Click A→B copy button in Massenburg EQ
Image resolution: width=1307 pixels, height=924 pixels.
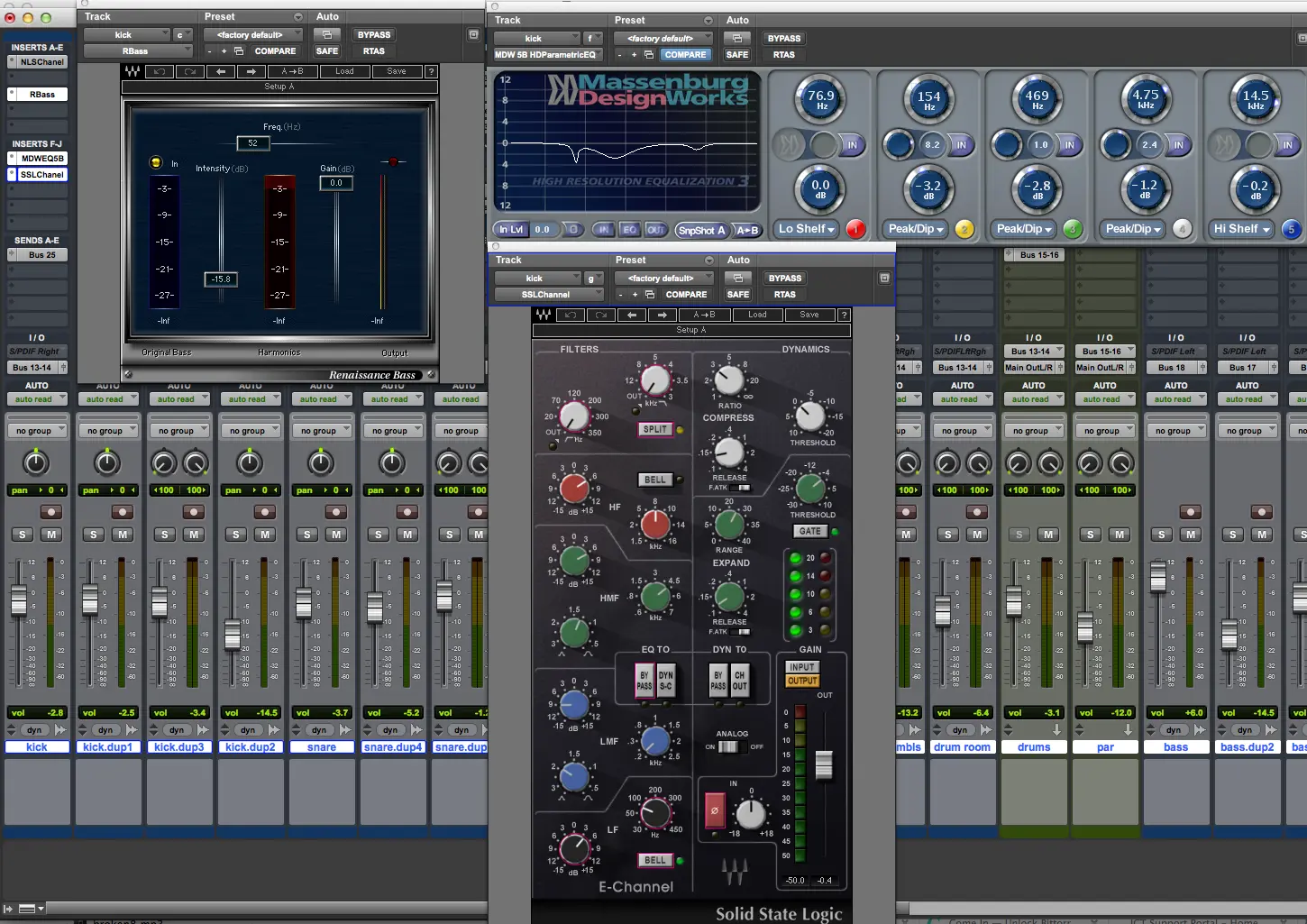[747, 230]
